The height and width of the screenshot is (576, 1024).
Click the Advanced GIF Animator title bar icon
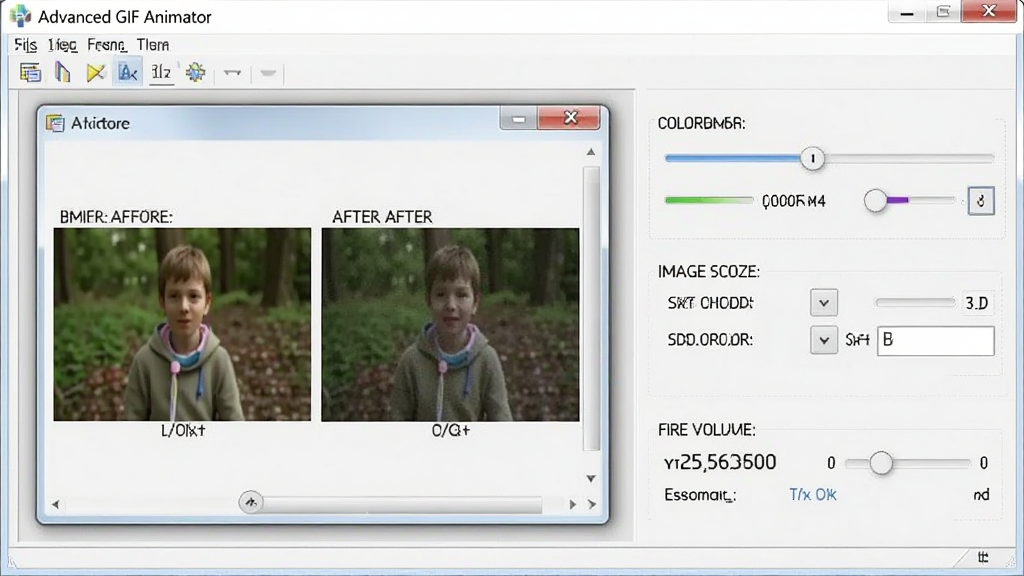[20, 16]
